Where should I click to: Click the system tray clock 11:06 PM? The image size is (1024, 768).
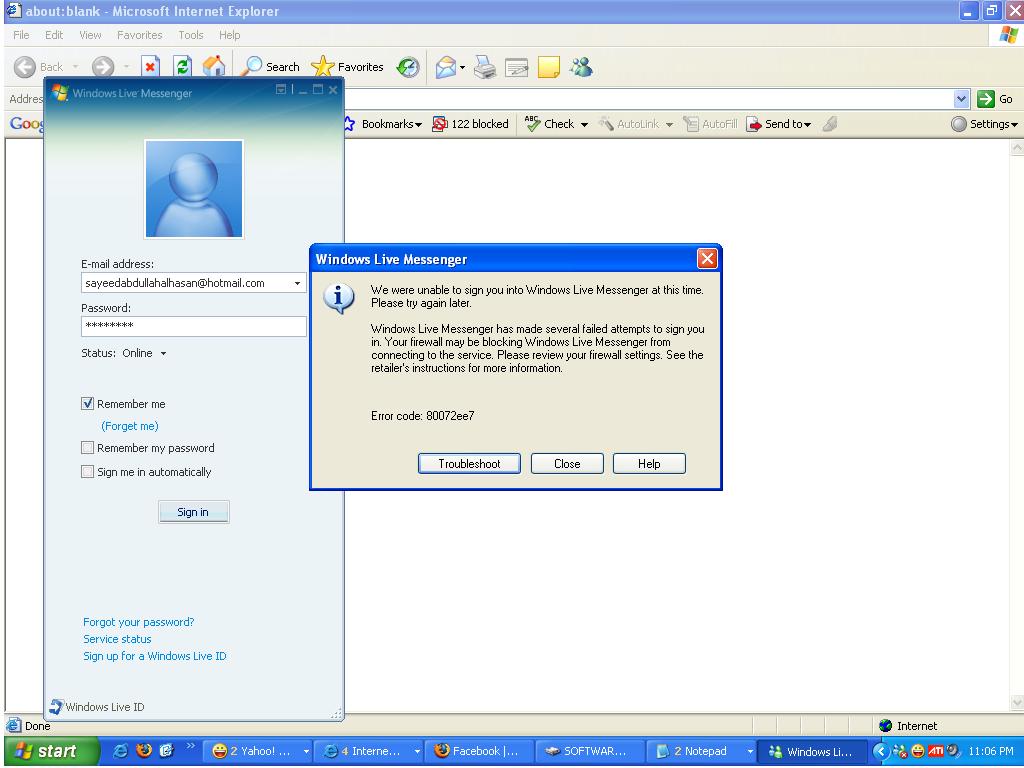pos(991,751)
